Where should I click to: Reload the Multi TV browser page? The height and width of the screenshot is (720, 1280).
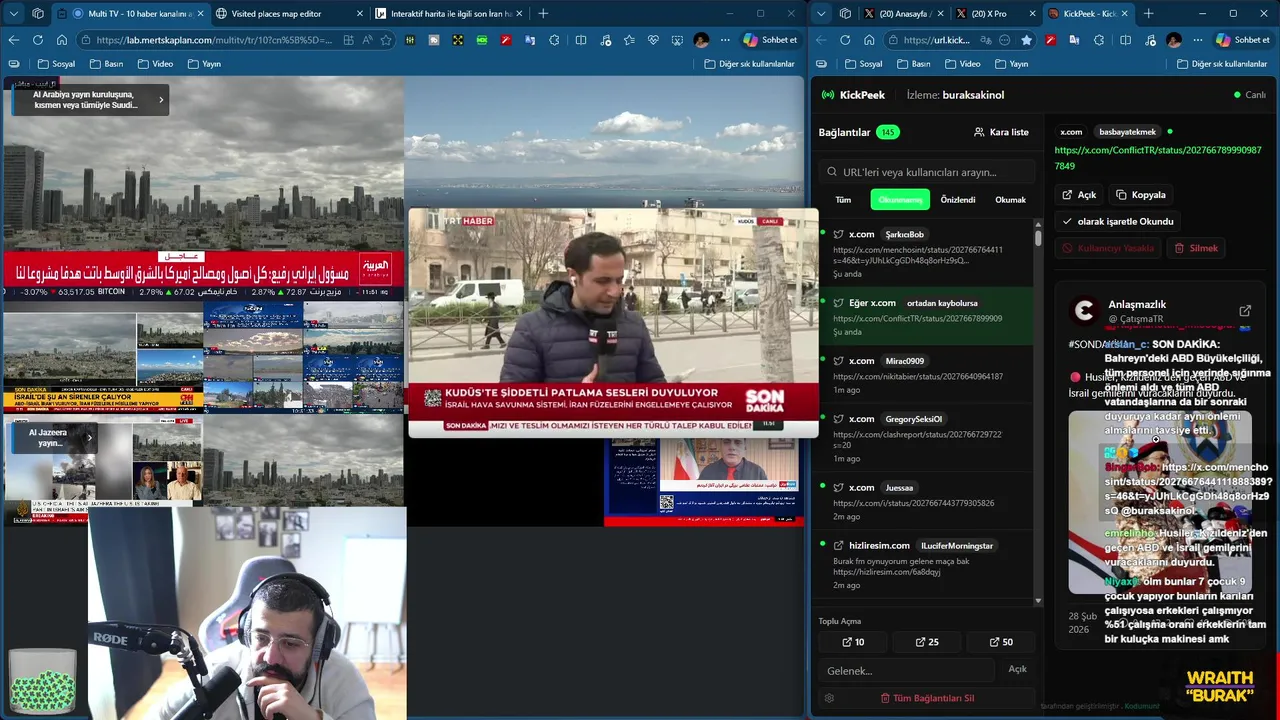pos(37,40)
